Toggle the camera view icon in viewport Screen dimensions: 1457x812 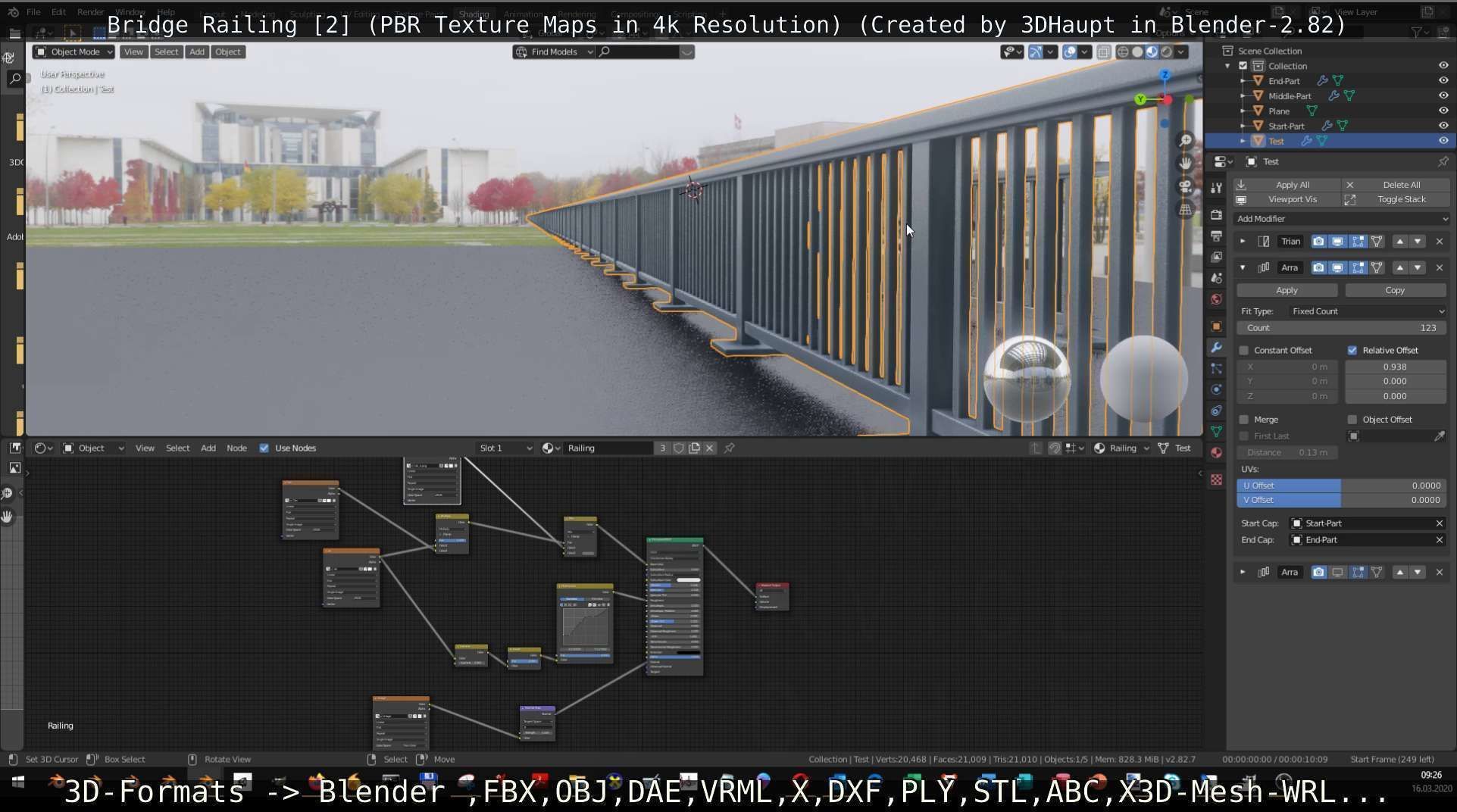click(x=1186, y=186)
